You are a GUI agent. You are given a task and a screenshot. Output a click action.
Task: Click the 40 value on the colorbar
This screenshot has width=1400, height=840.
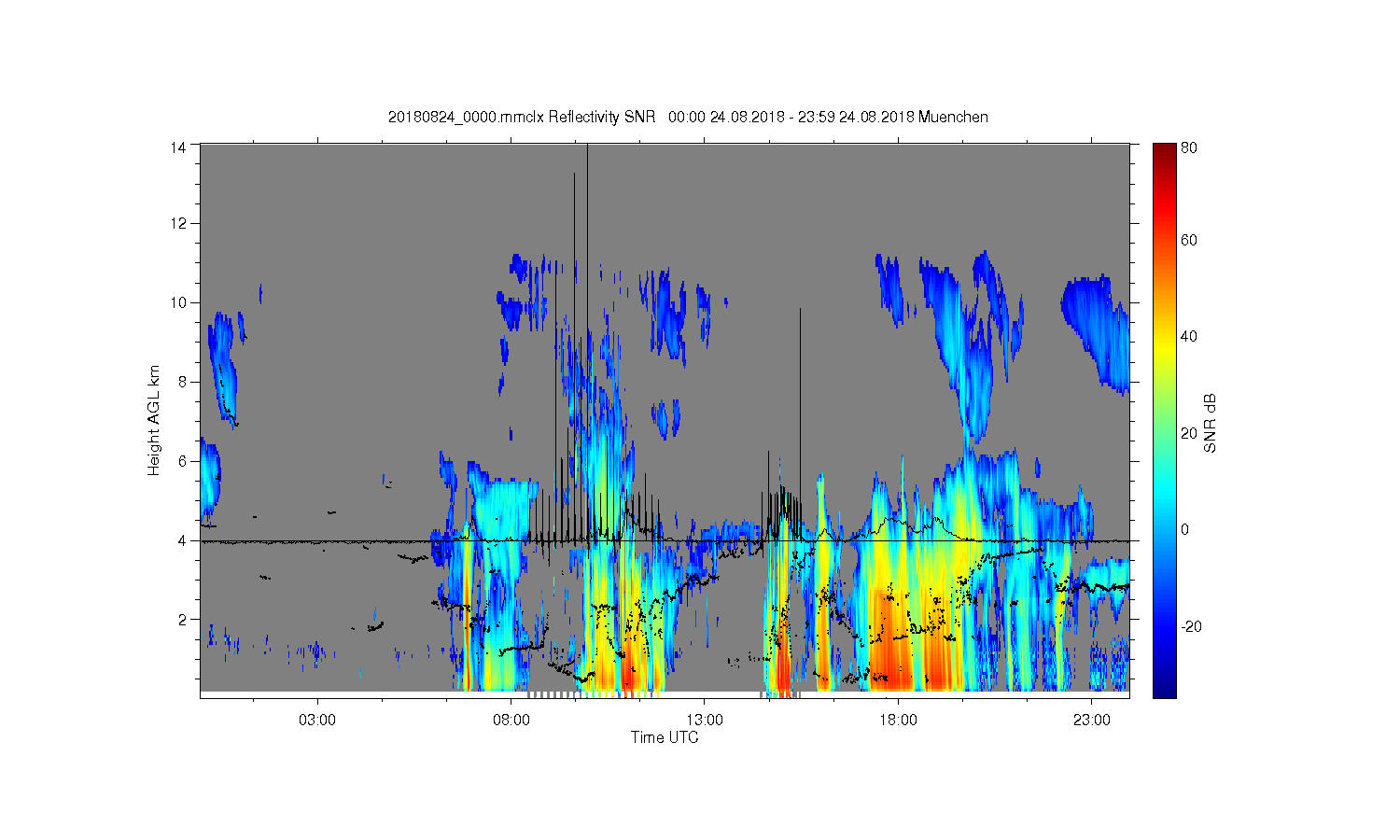point(1189,337)
